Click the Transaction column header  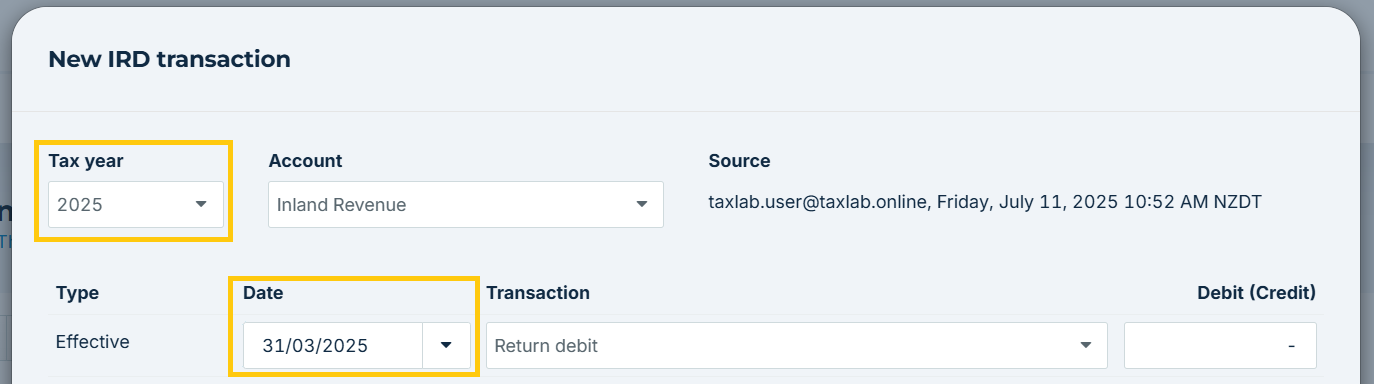(x=538, y=293)
